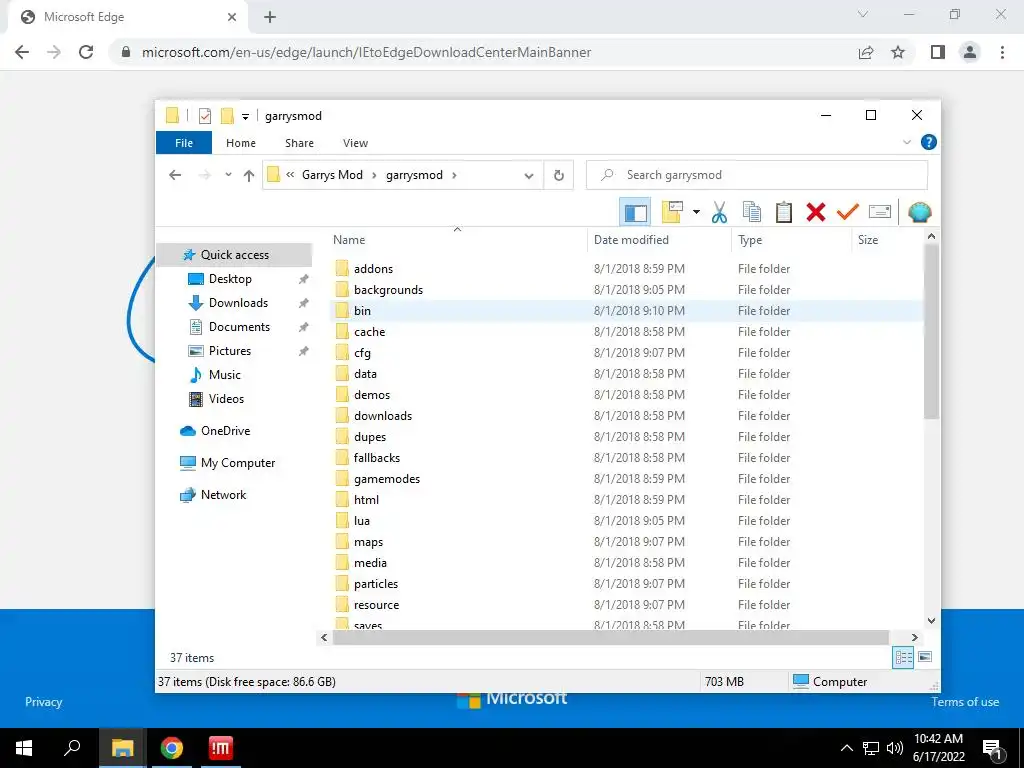Sort by the Size column header

pyautogui.click(x=868, y=240)
